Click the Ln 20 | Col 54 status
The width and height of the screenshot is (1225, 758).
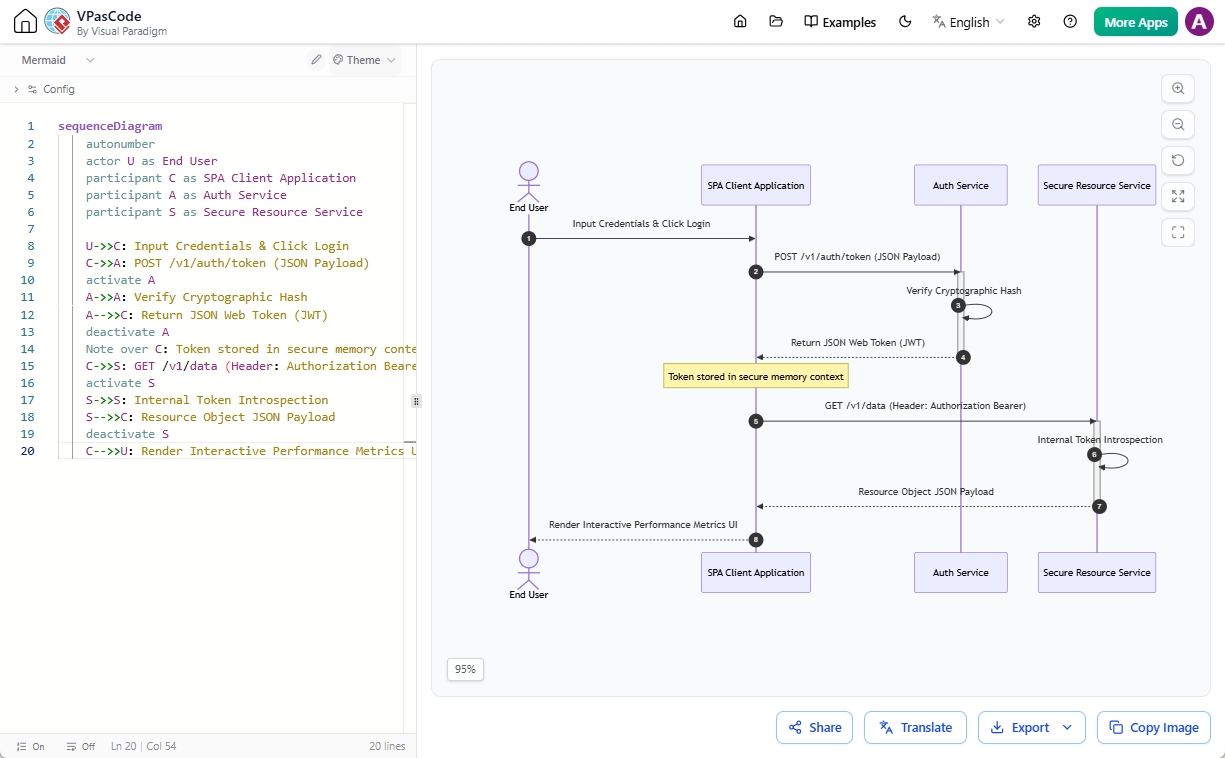point(143,746)
